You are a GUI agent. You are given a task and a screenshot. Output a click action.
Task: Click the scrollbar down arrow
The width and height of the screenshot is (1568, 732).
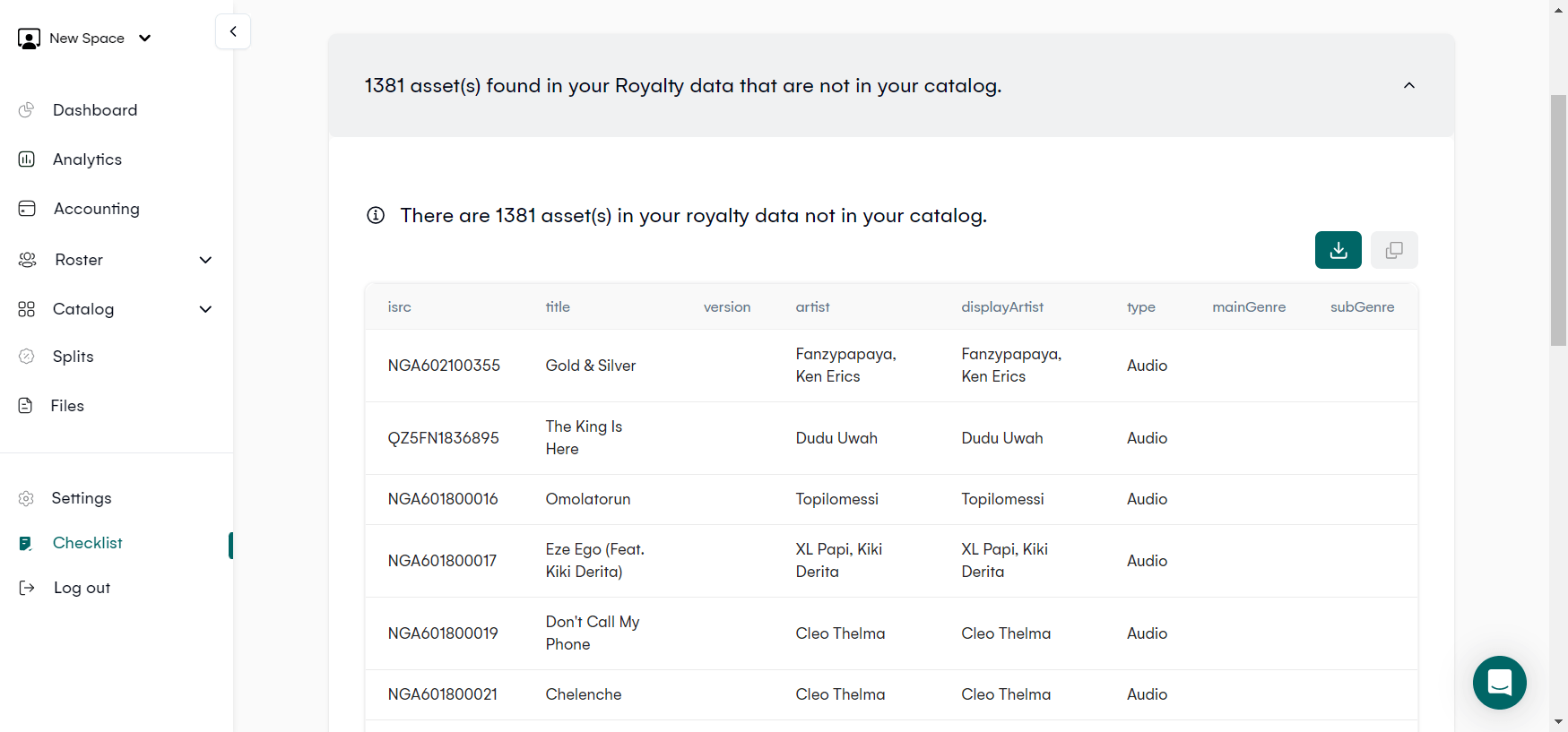pyautogui.click(x=1559, y=721)
